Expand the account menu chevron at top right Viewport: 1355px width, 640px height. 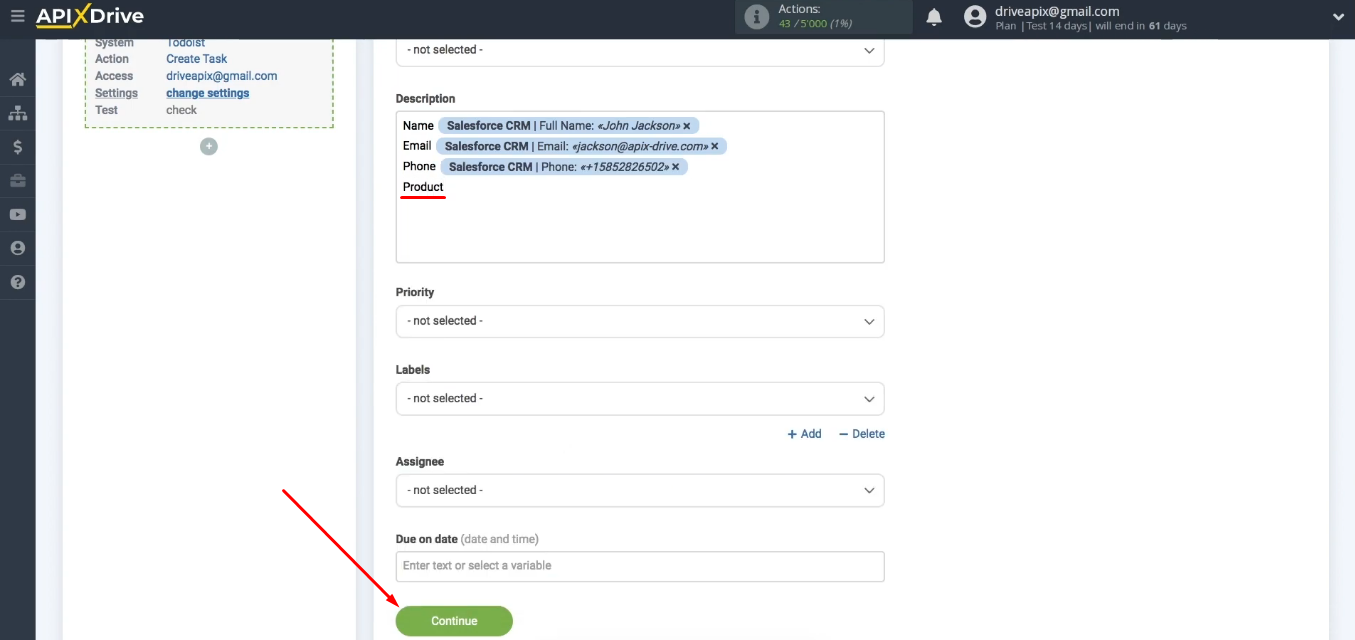(x=1338, y=16)
